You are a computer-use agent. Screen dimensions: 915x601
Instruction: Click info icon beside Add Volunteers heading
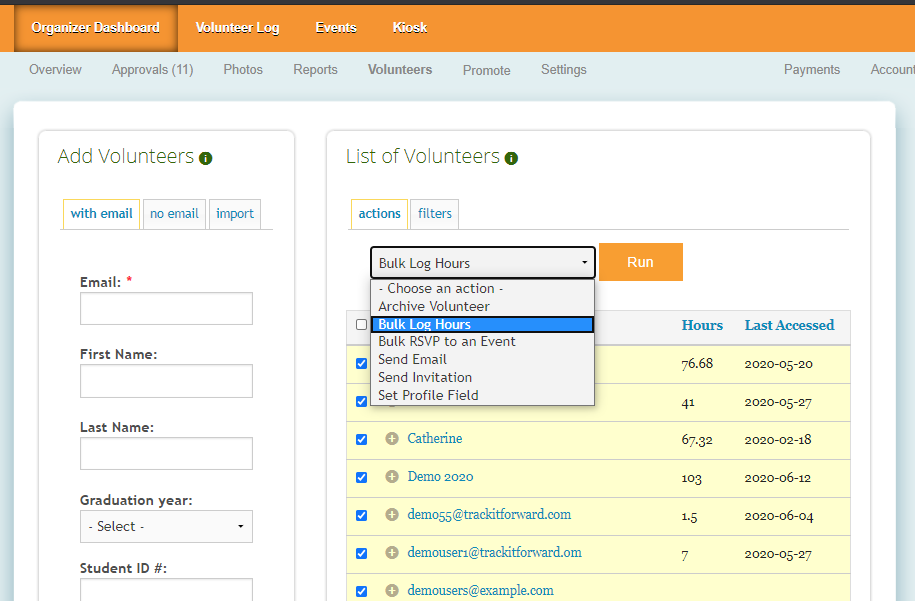click(x=206, y=158)
